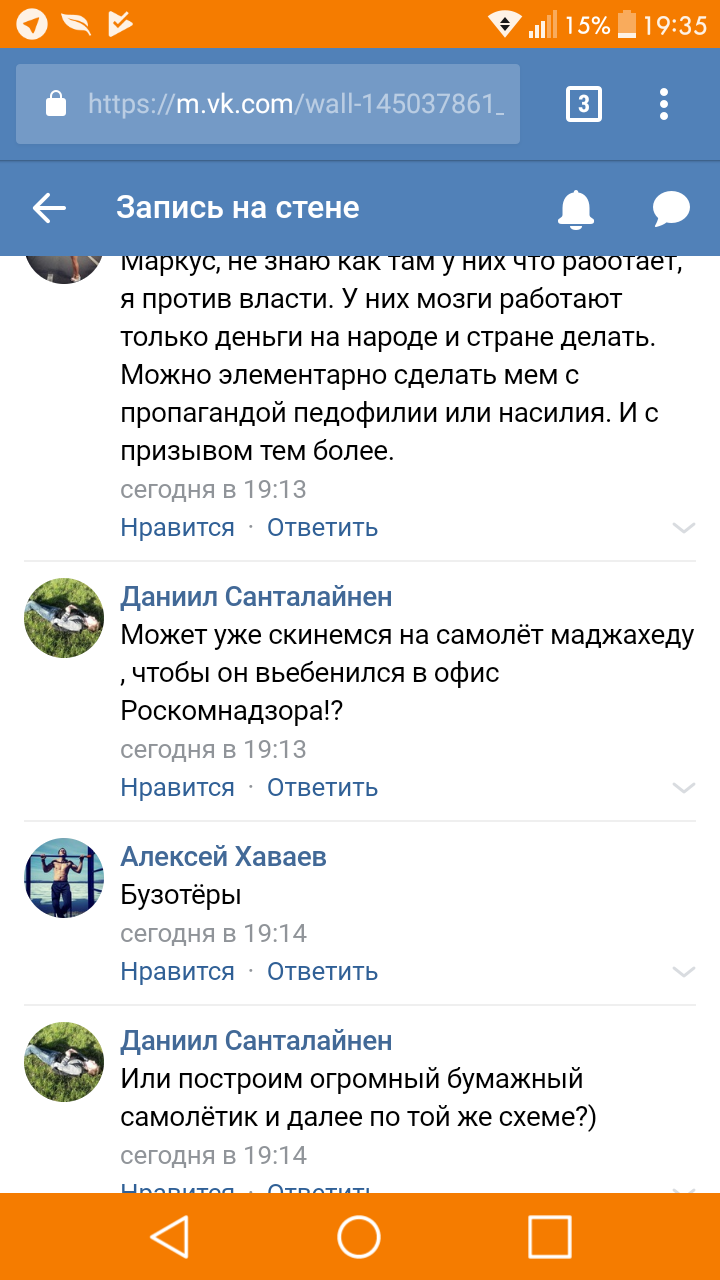Tap the back arrow in VK header

click(x=49, y=208)
